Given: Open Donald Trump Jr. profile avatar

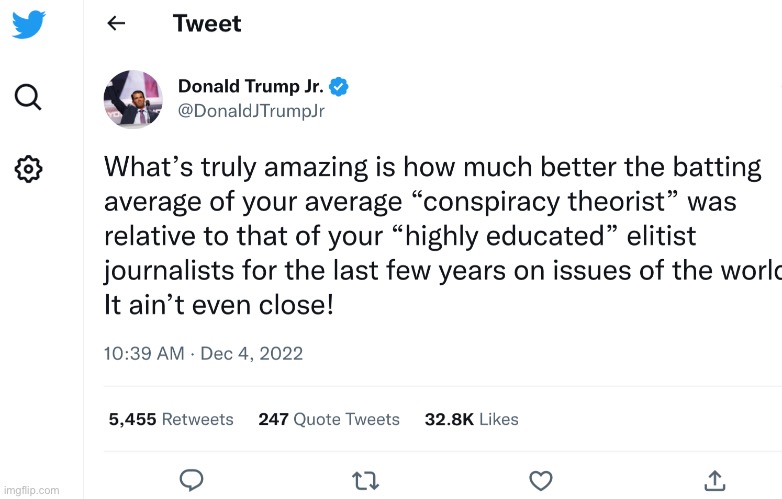Looking at the screenshot, I should pyautogui.click(x=133, y=99).
